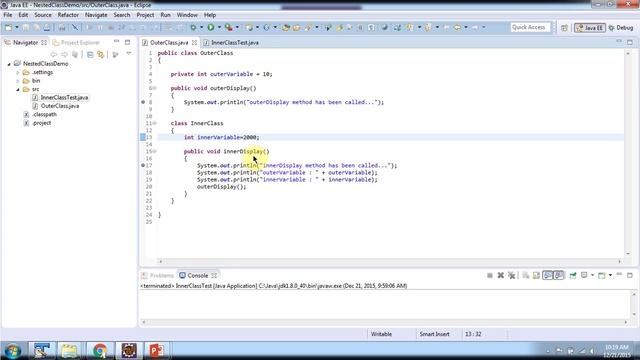The image size is (640, 360).
Task: Click the Debug bug toolbar icon
Action: tap(193, 27)
